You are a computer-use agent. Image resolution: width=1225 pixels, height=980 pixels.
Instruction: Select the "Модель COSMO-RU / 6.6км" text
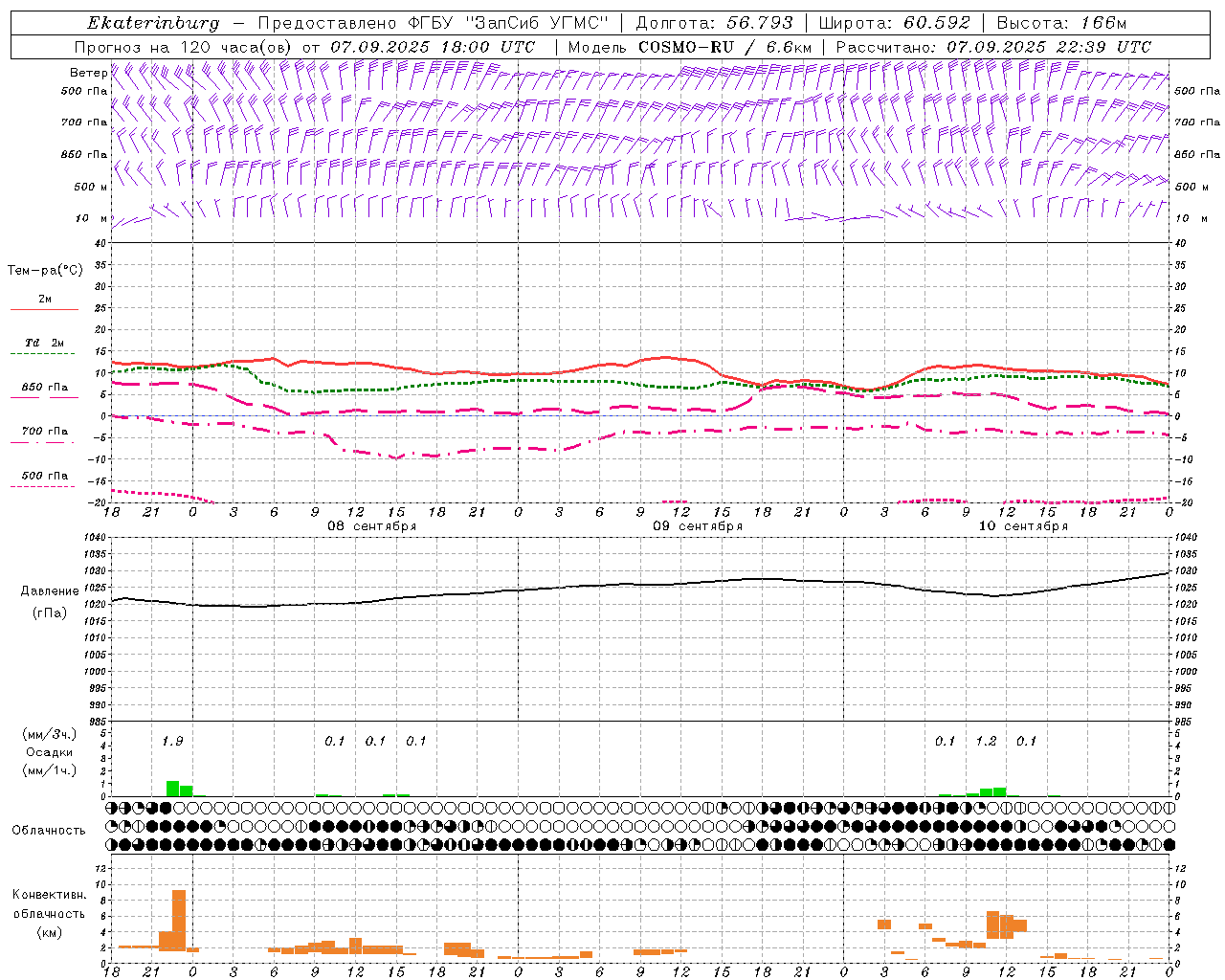(690, 47)
